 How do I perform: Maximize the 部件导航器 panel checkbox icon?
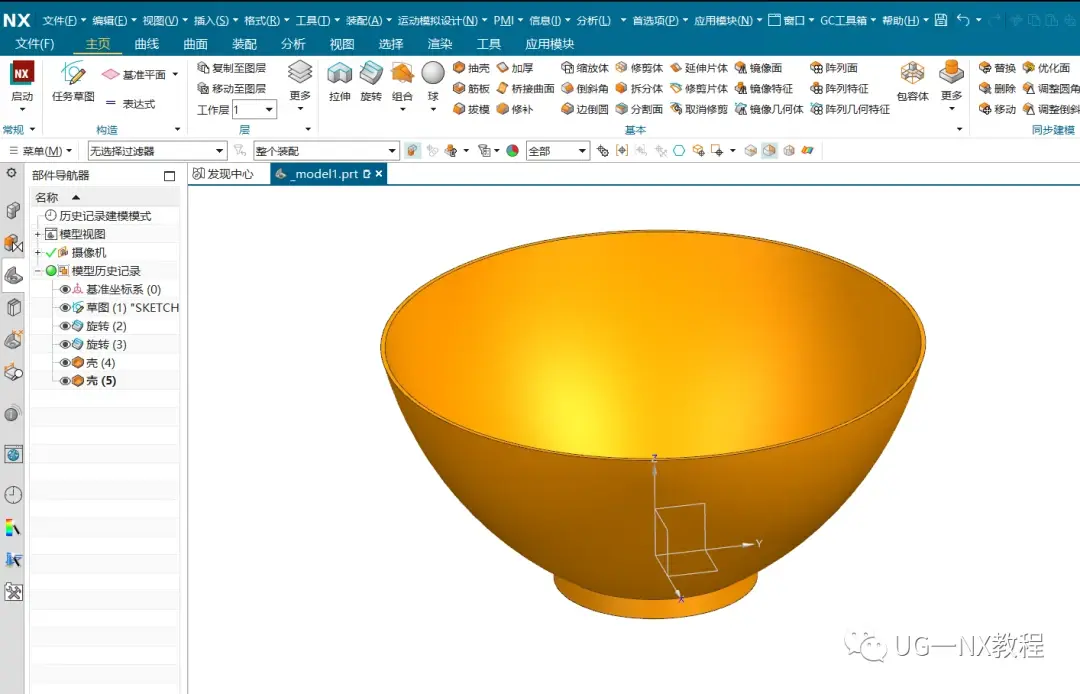coord(169,176)
